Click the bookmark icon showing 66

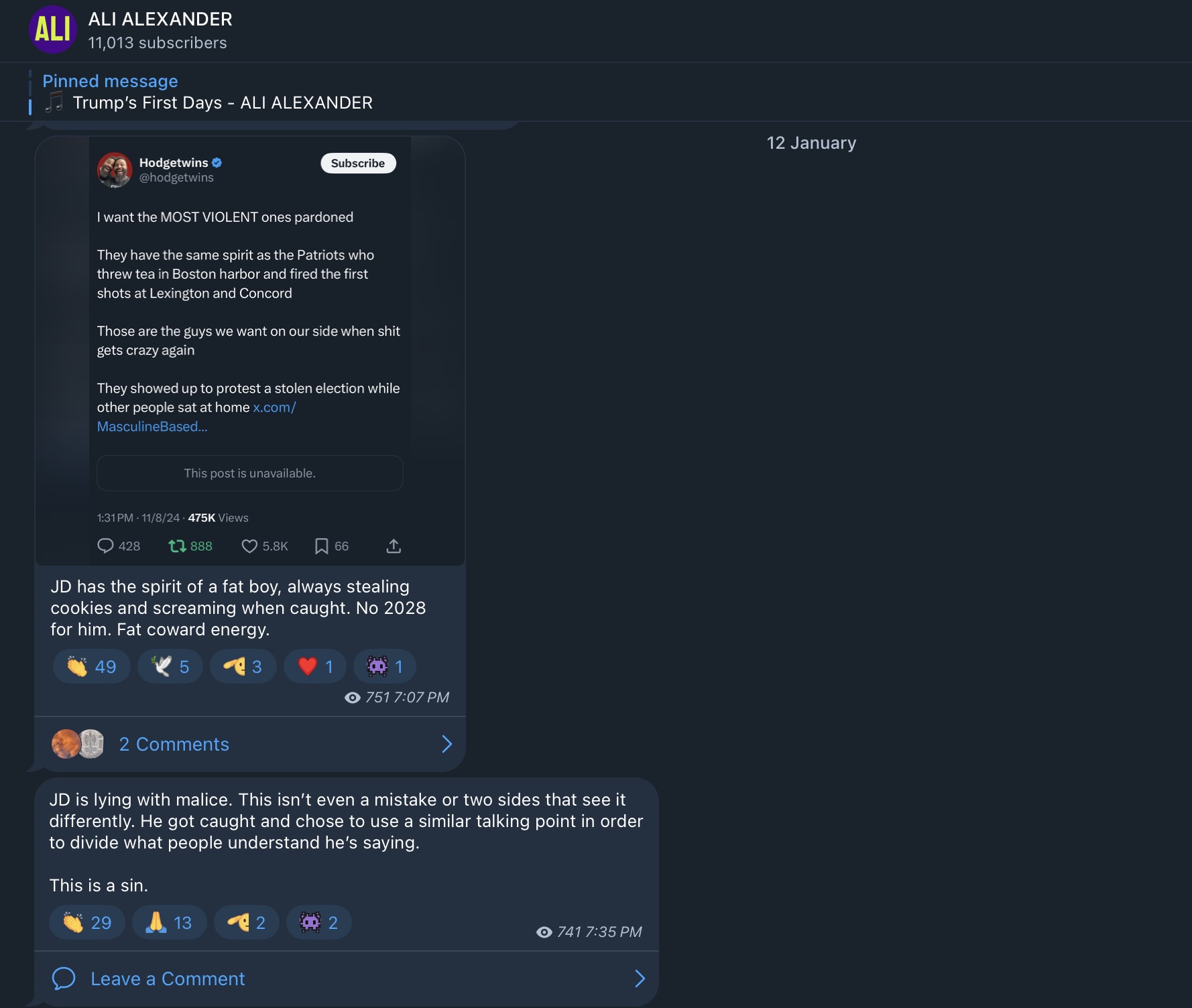click(x=322, y=546)
